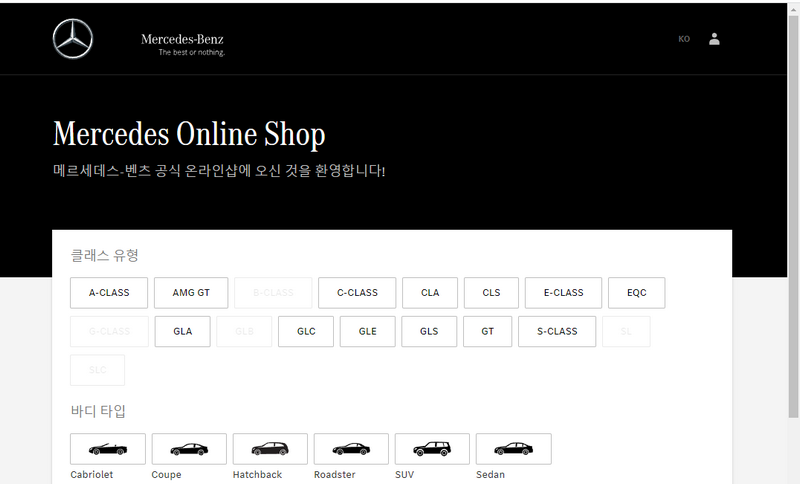The width and height of the screenshot is (800, 484).
Task: Toggle the AMG GT class filter
Action: [x=191, y=293]
